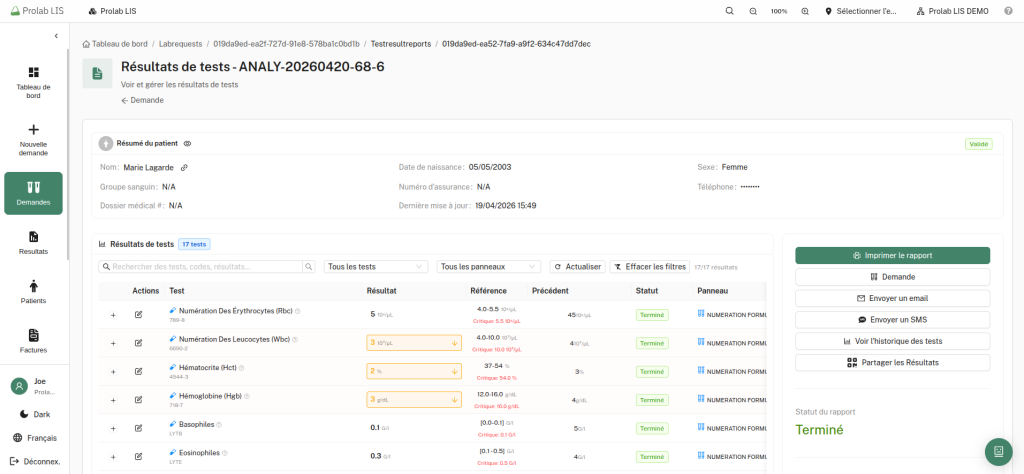This screenshot has width=1024, height=474.
Task: Click the link icon beside Marie Lagarde
Action: pos(184,167)
